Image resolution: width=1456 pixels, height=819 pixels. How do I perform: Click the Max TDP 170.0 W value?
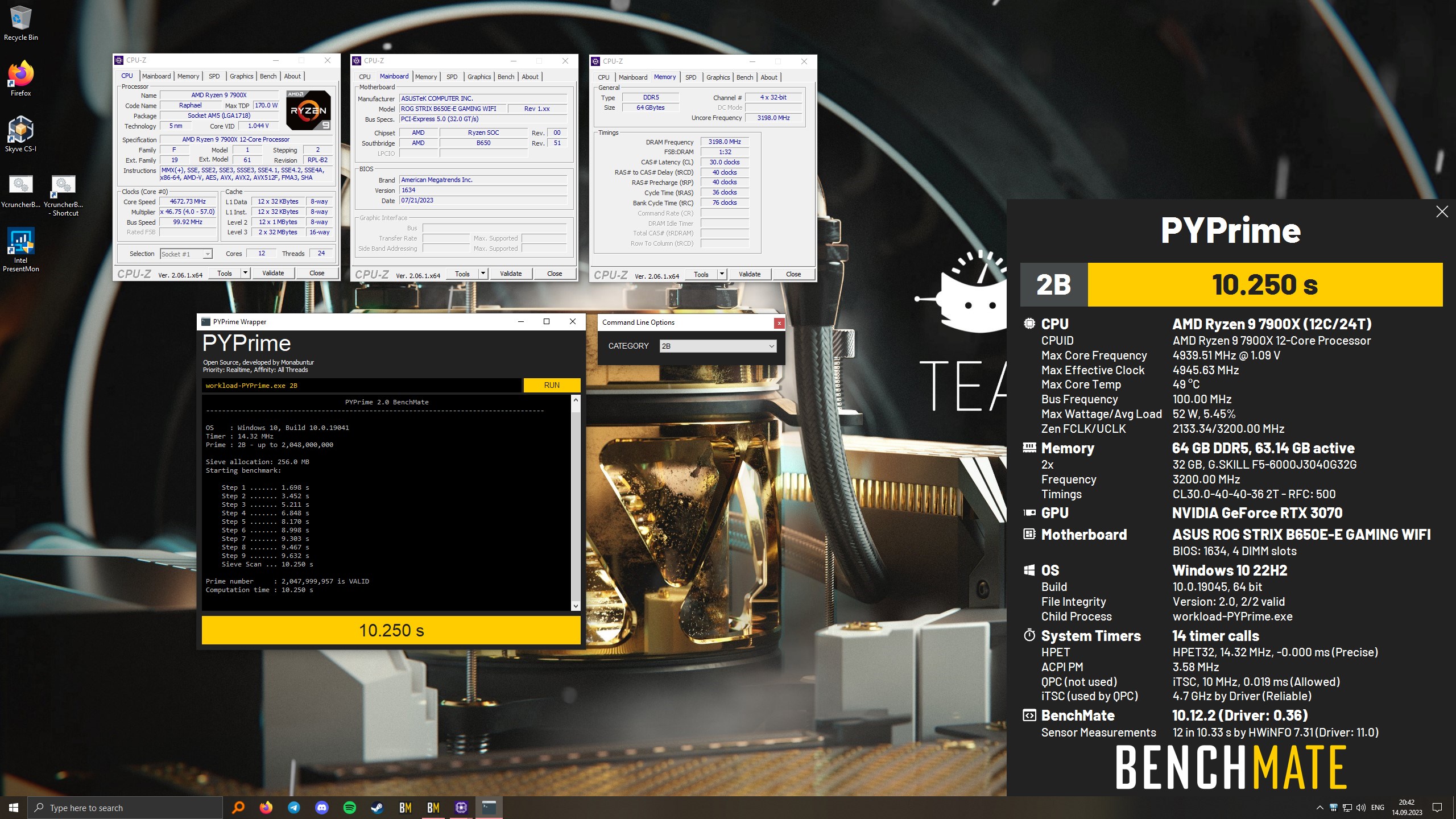click(266, 106)
